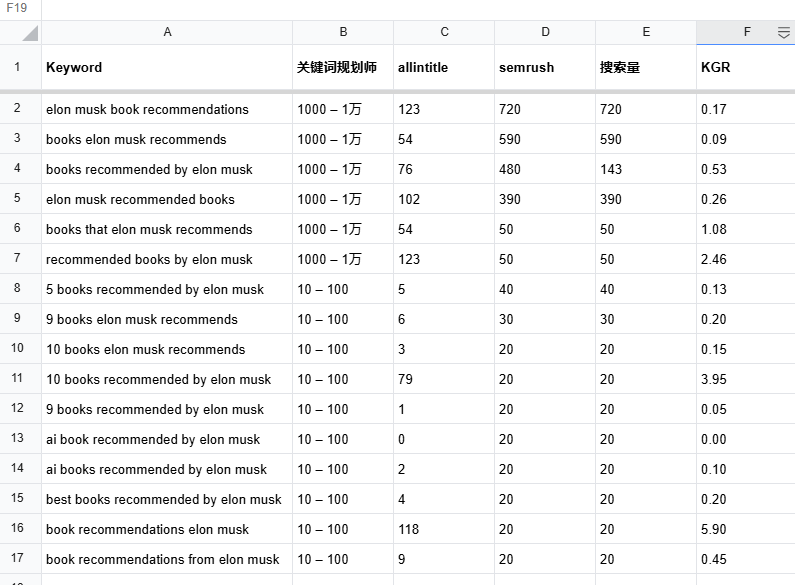Select column E header

click(x=646, y=32)
